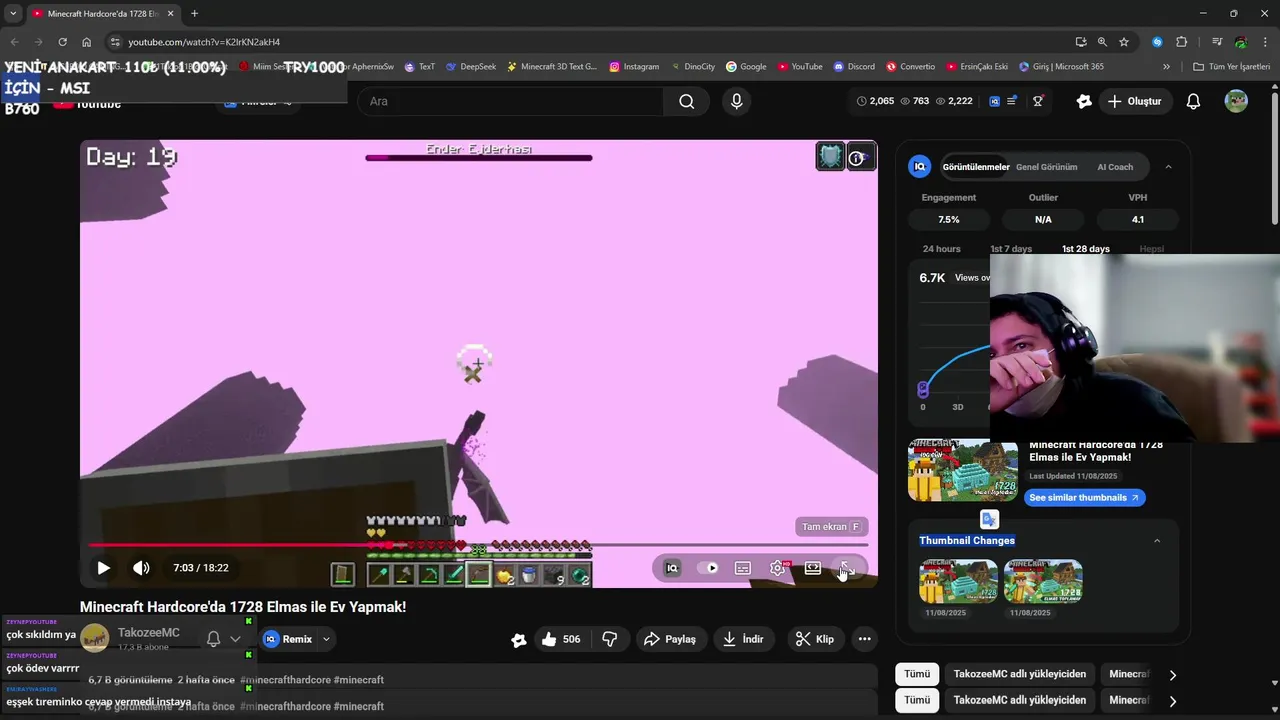Go to browser home page
The image size is (1280, 720).
[87, 42]
